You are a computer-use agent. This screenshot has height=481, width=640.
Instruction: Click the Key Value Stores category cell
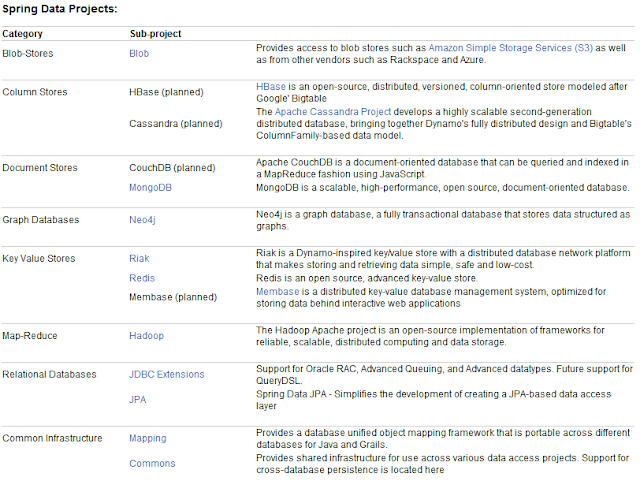tap(39, 258)
